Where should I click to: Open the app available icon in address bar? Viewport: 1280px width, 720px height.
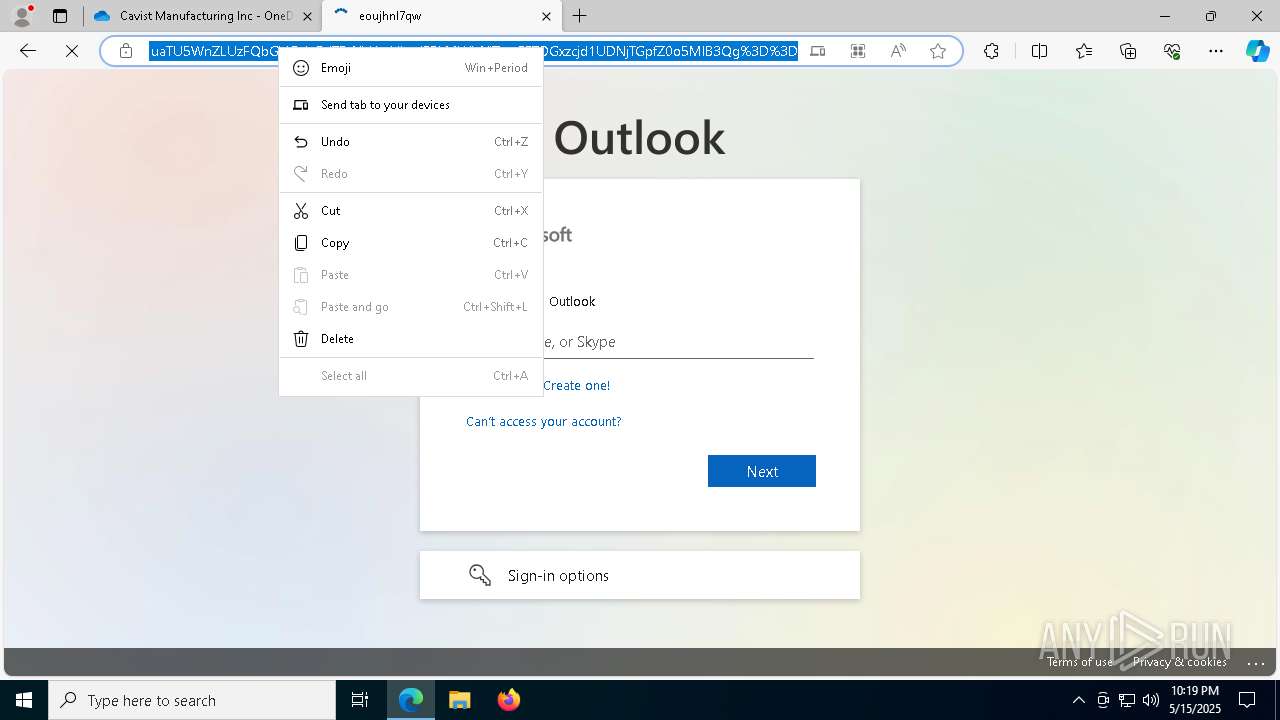point(818,51)
